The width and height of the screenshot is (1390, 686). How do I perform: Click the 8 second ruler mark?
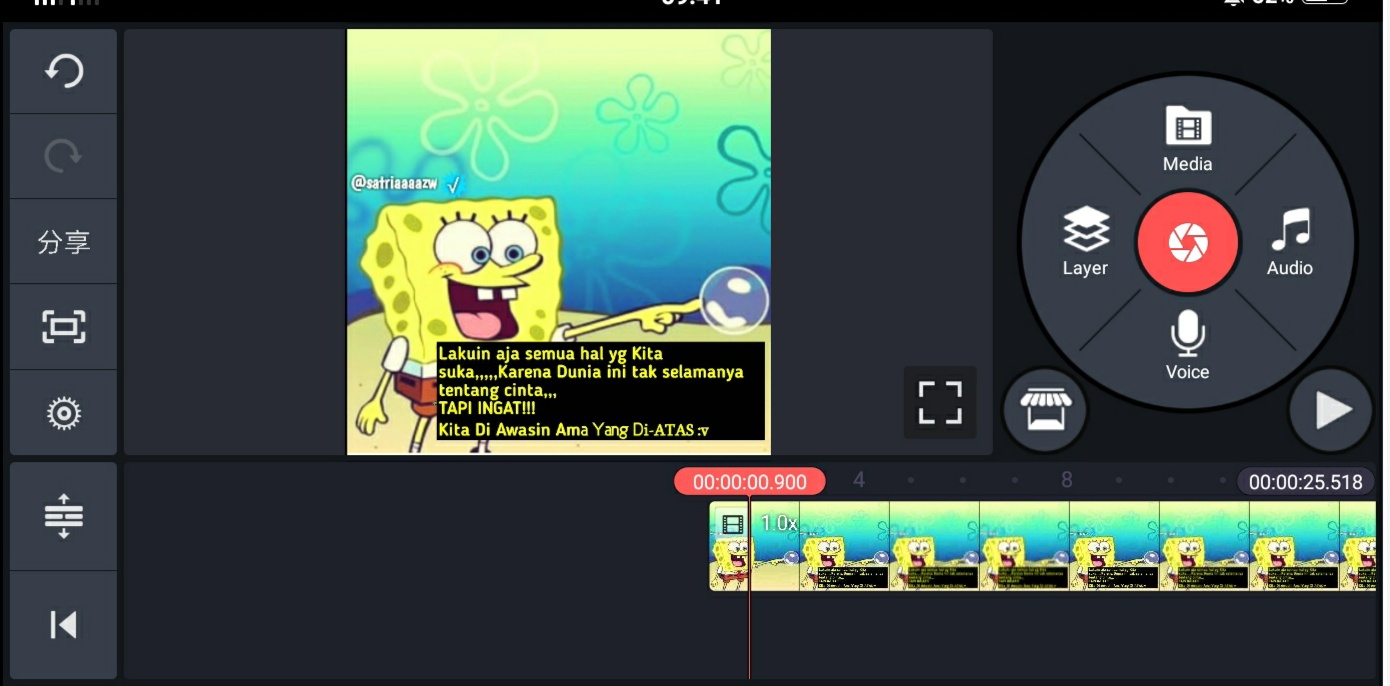(1066, 480)
